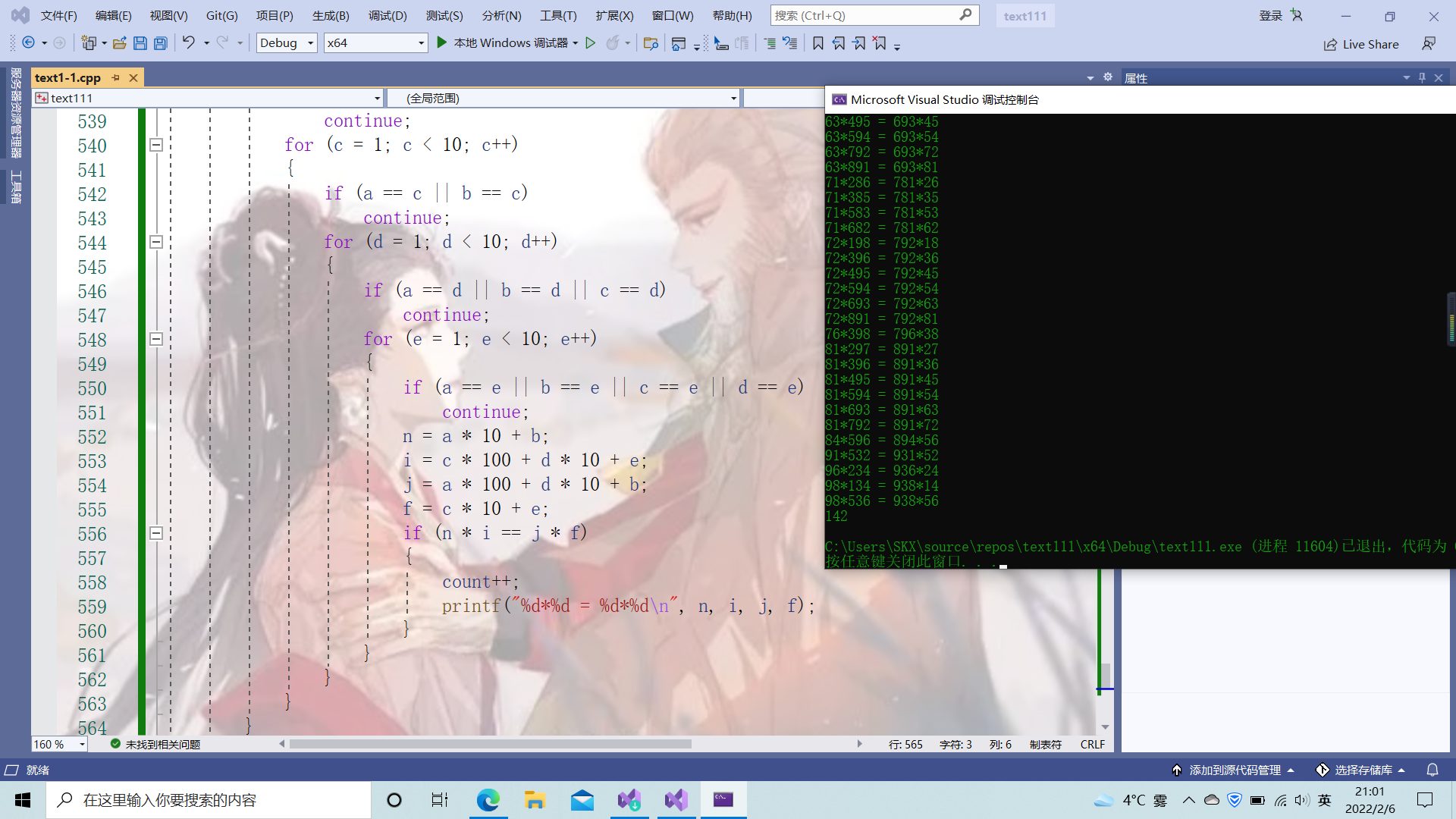Click the 制表符 indentation indicator
This screenshot has width=1456, height=819.
click(x=1045, y=745)
